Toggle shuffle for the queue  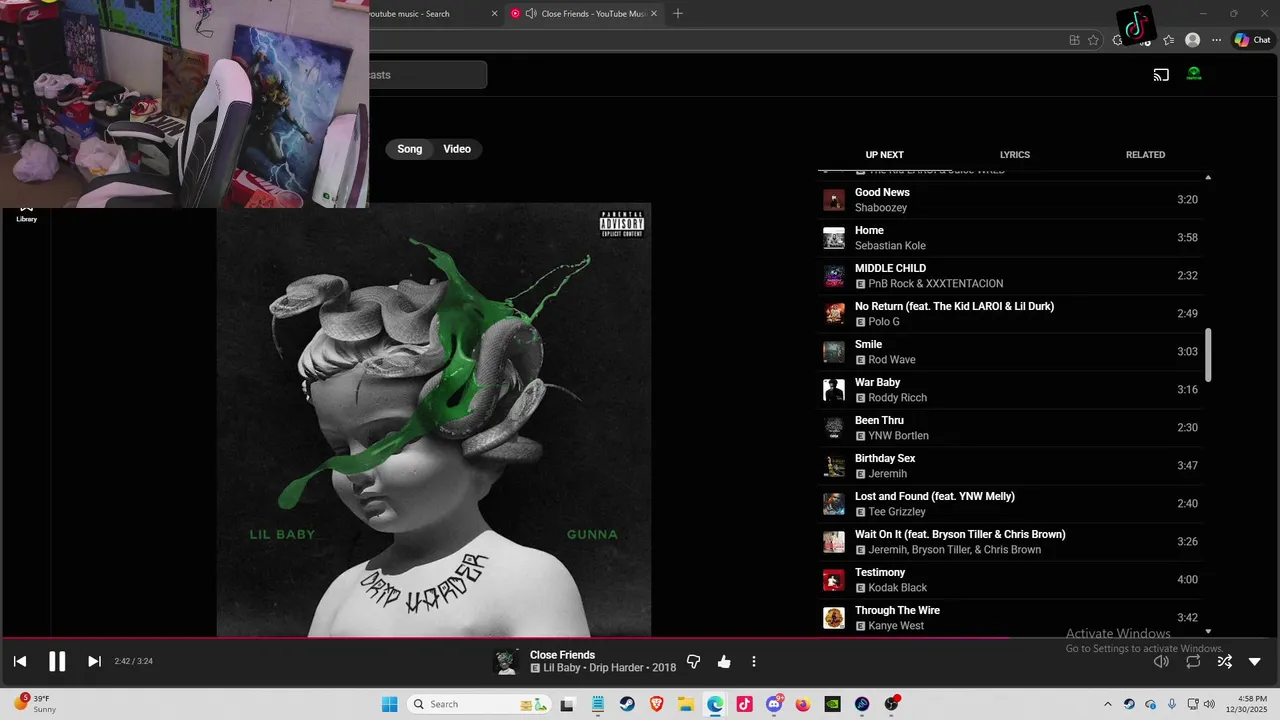[1224, 661]
